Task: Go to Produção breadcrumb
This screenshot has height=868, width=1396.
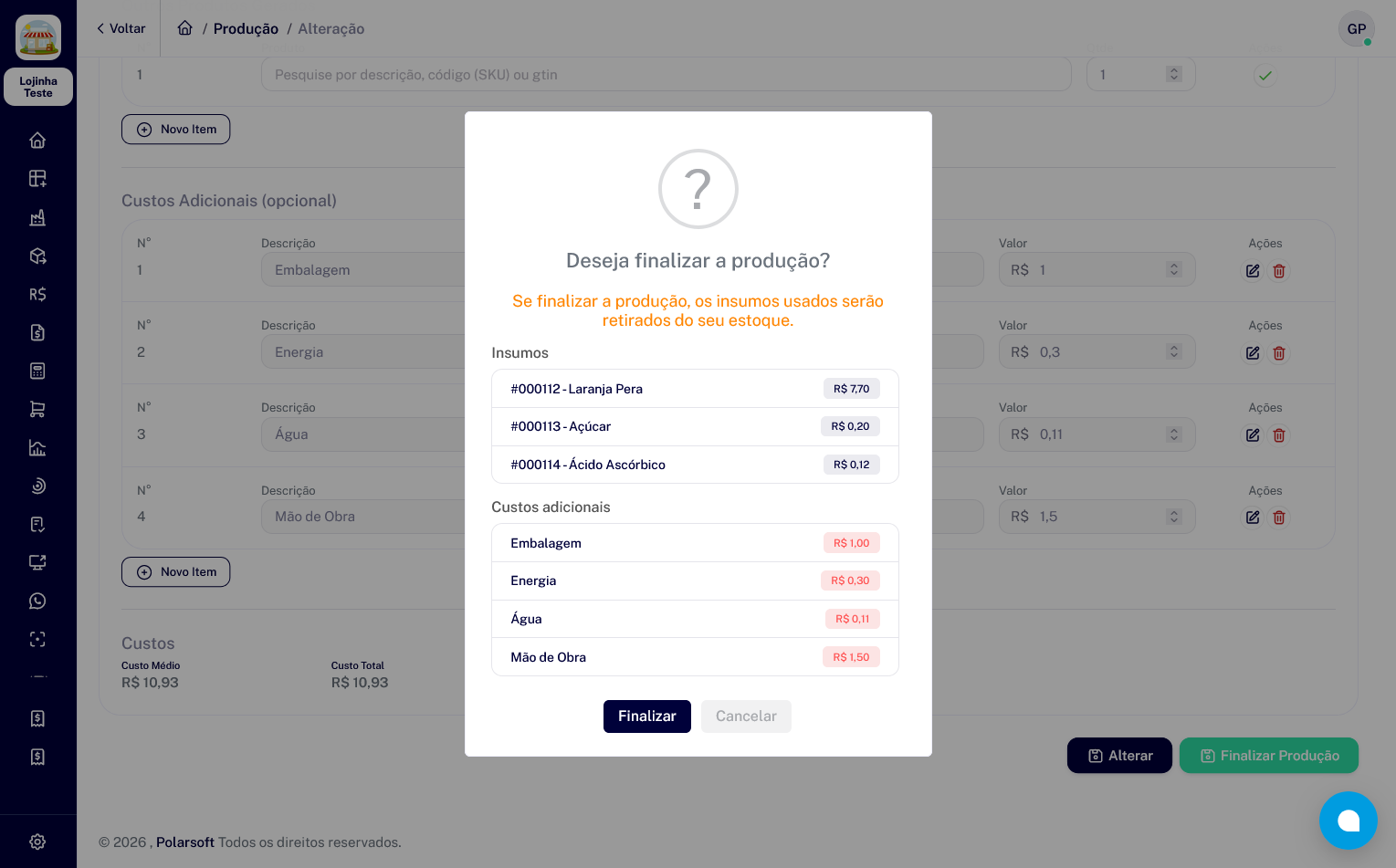Action: coord(246,29)
